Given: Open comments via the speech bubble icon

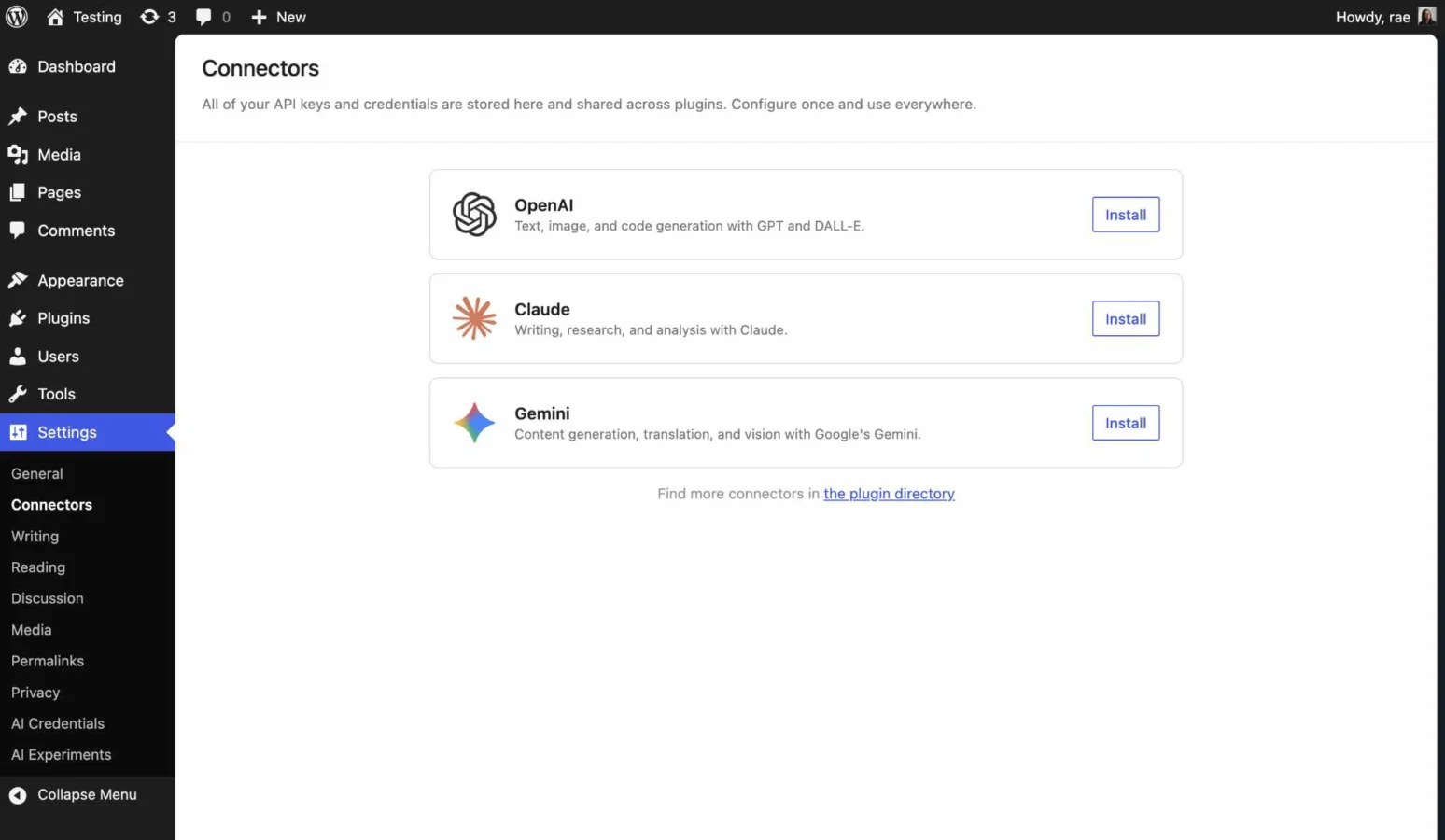Looking at the screenshot, I should pos(203,17).
